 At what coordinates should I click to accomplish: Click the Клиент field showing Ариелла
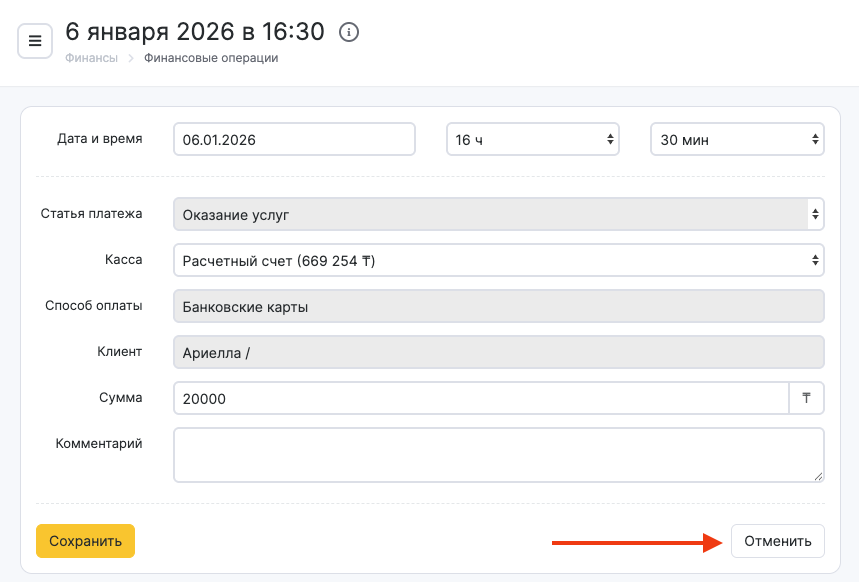(498, 352)
